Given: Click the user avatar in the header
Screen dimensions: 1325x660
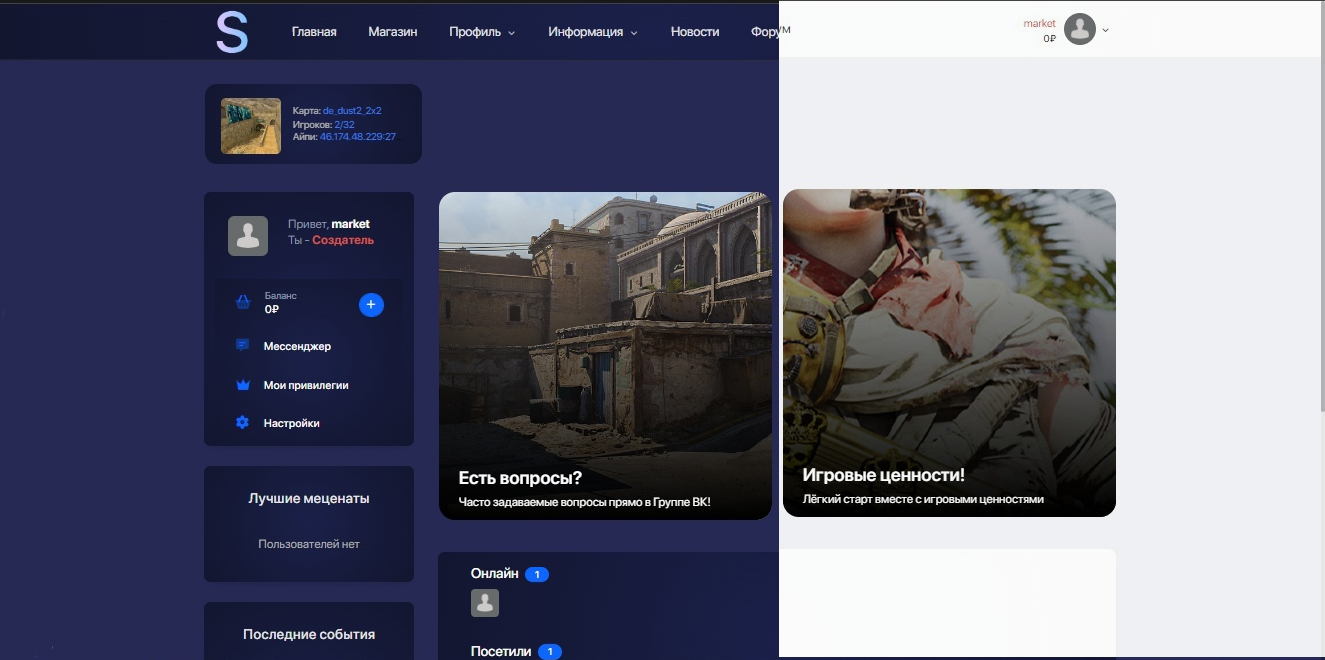Looking at the screenshot, I should 1080,29.
